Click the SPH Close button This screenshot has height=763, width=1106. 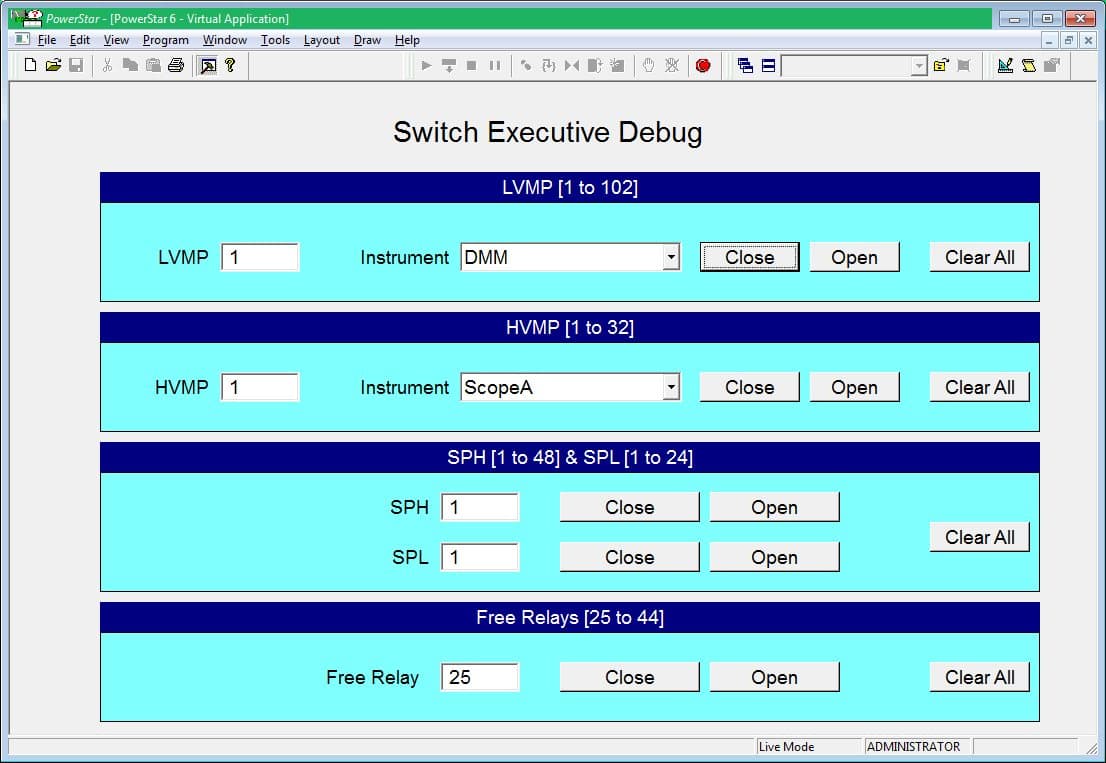point(629,507)
